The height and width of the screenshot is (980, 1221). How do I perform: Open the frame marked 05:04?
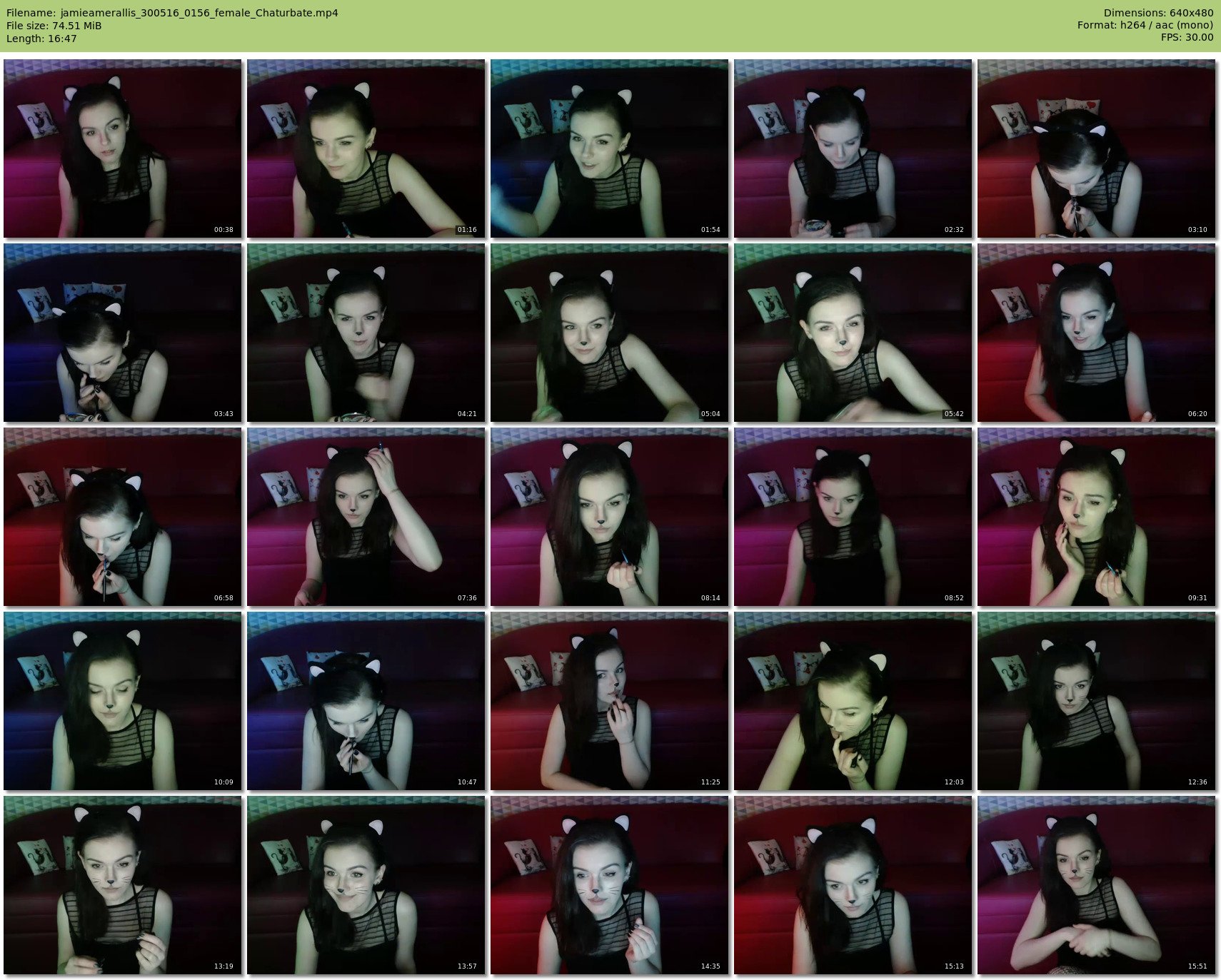click(610, 333)
